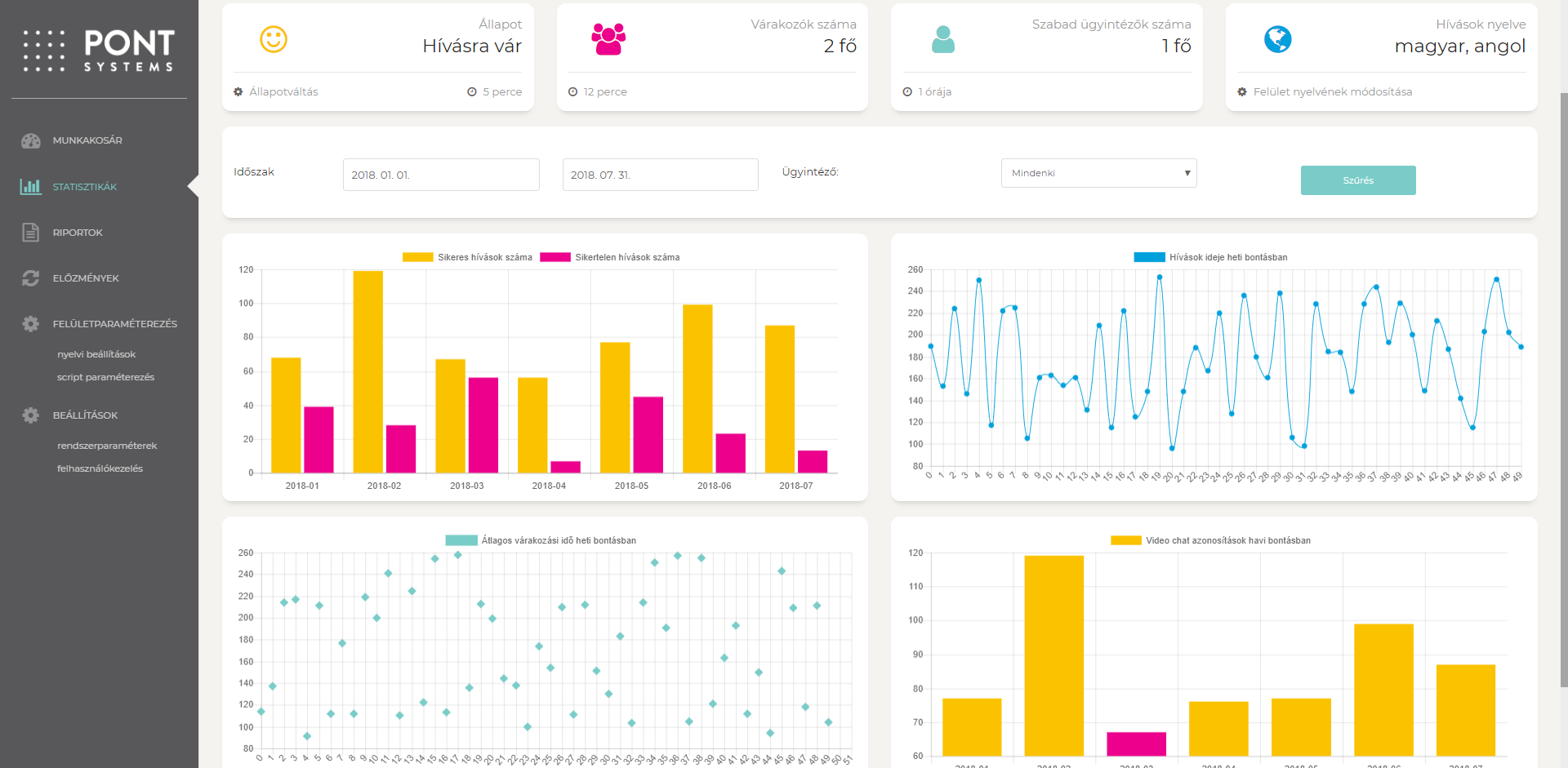Open the end date field 2018. 07. 31.
Viewport: 1568px width, 768px height.
click(660, 175)
